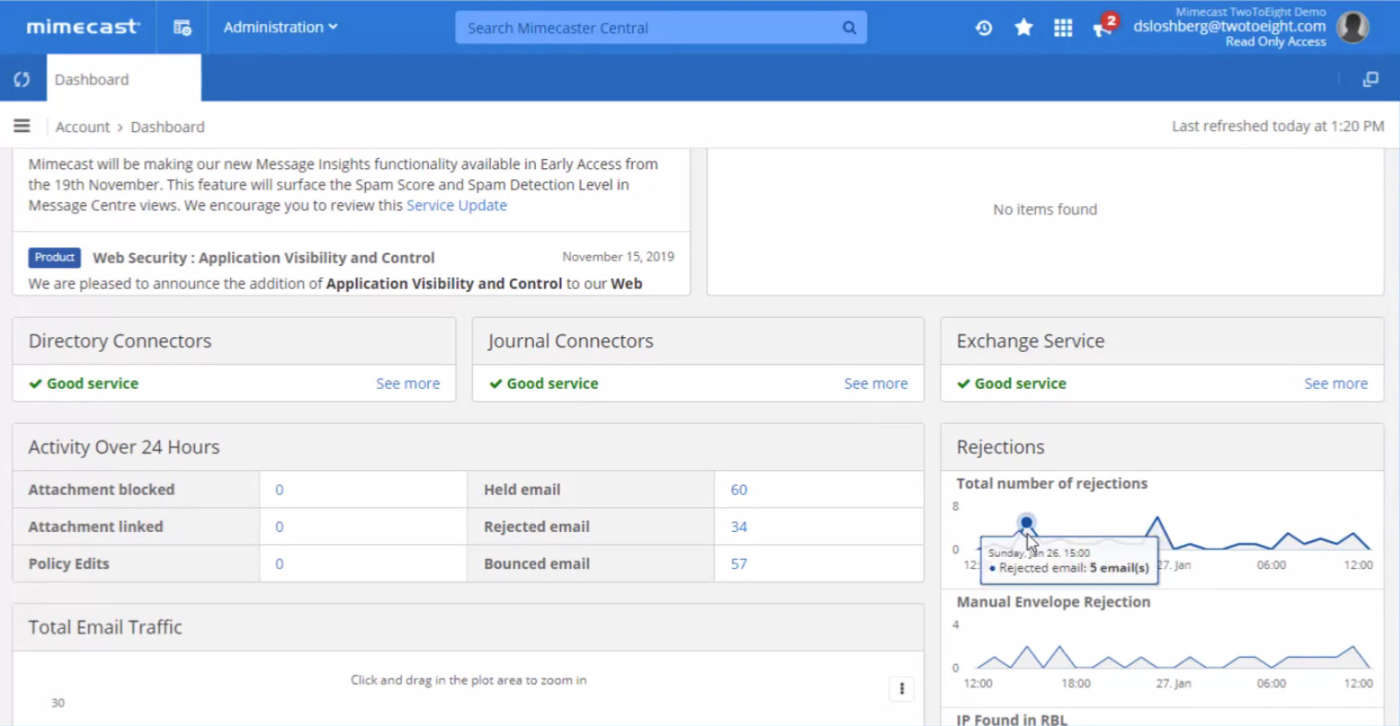1400x726 pixels.
Task: Click the highlighted data point on rejections chart
Action: click(1026, 523)
